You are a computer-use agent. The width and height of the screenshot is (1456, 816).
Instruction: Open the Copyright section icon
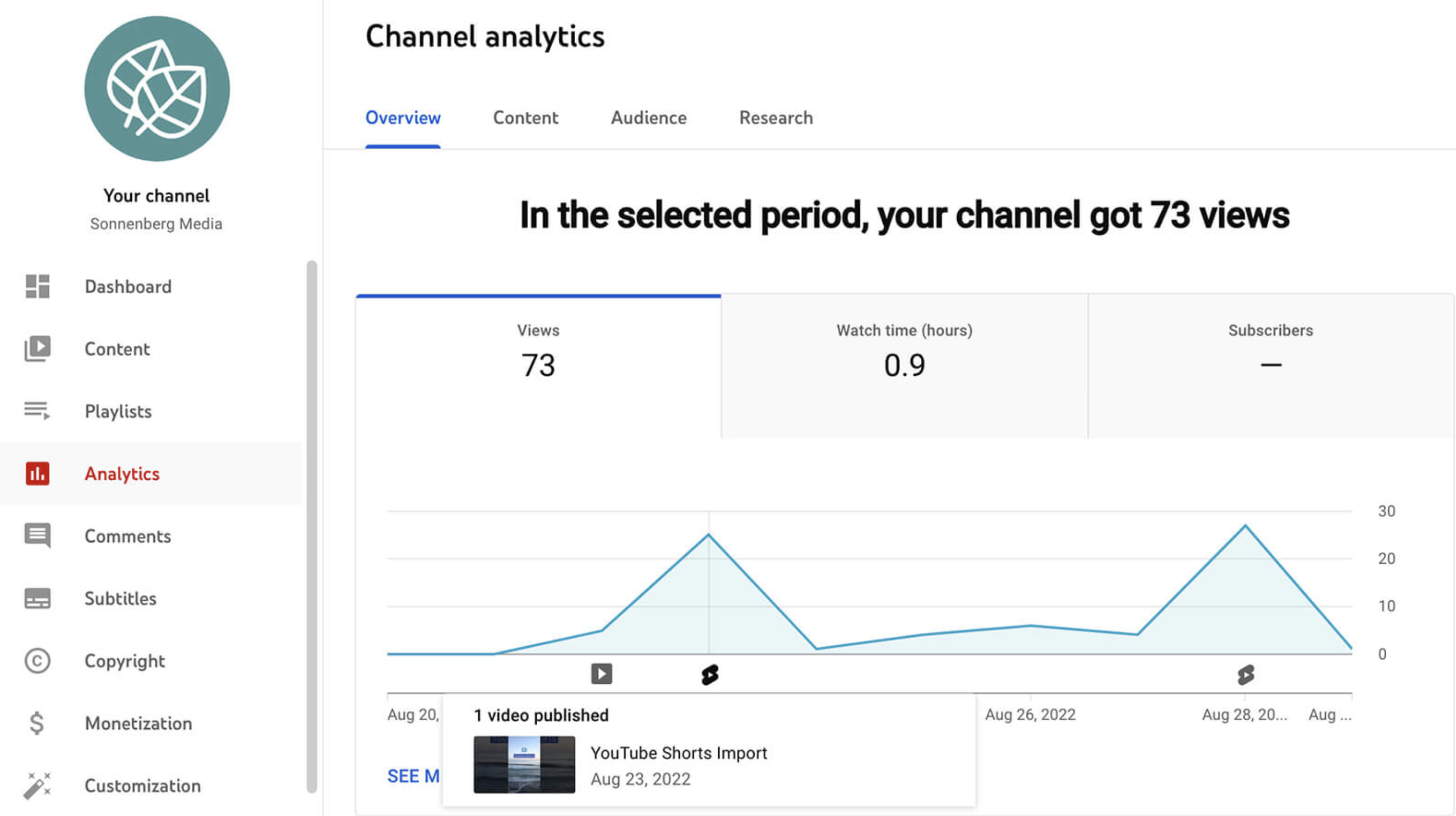click(x=36, y=661)
